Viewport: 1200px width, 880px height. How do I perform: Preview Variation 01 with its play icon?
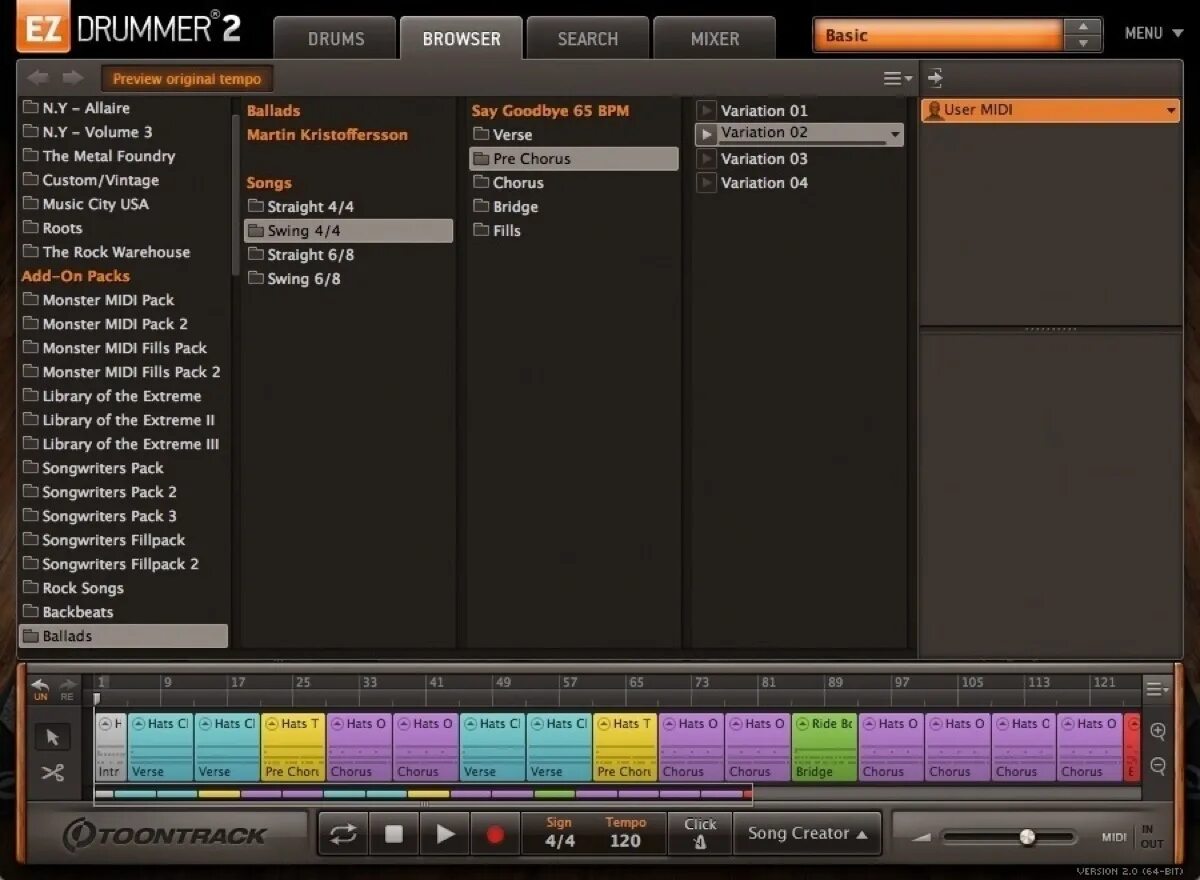[x=706, y=110]
